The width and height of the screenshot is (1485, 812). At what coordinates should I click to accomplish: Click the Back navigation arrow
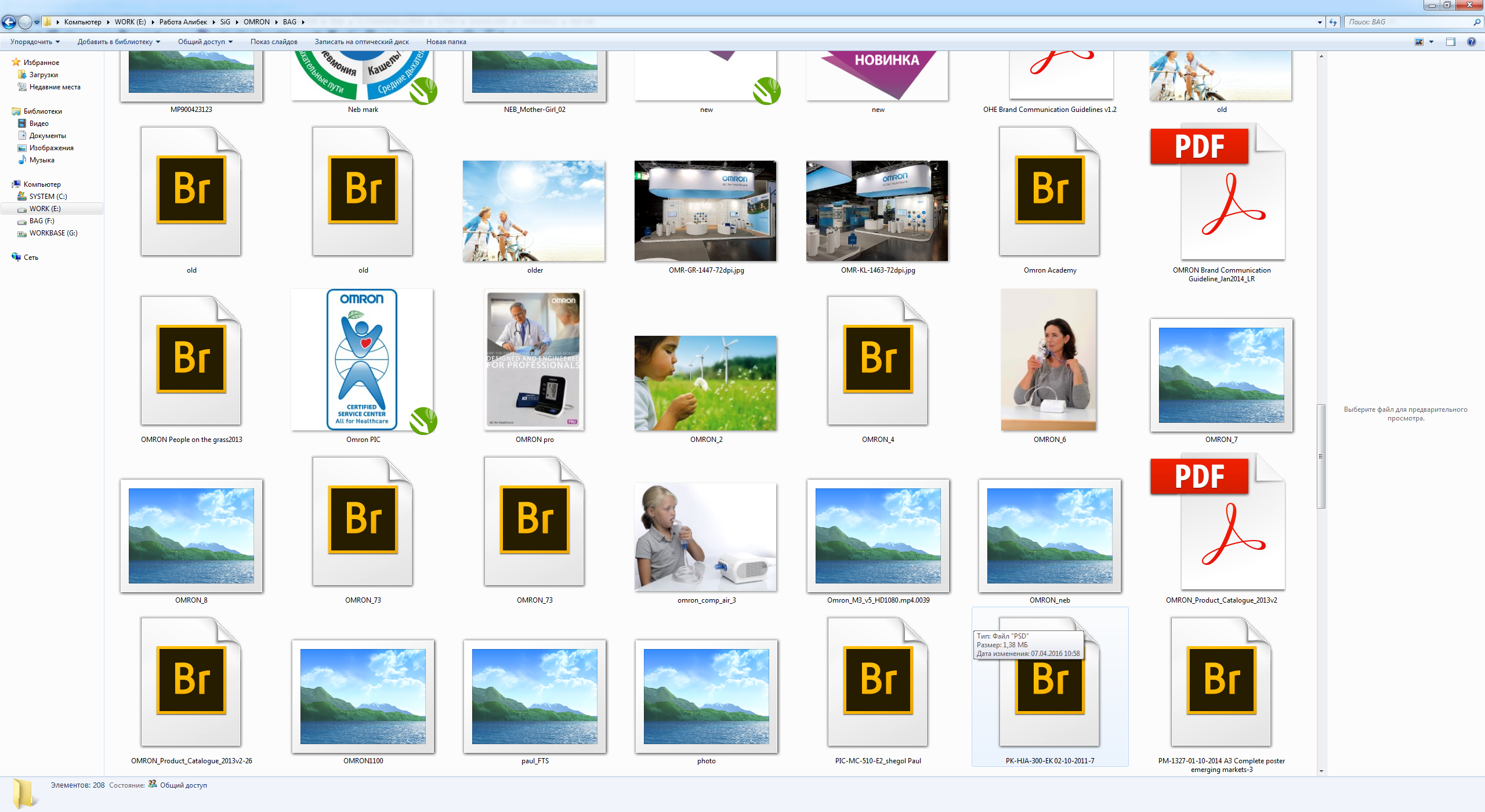tap(9, 22)
